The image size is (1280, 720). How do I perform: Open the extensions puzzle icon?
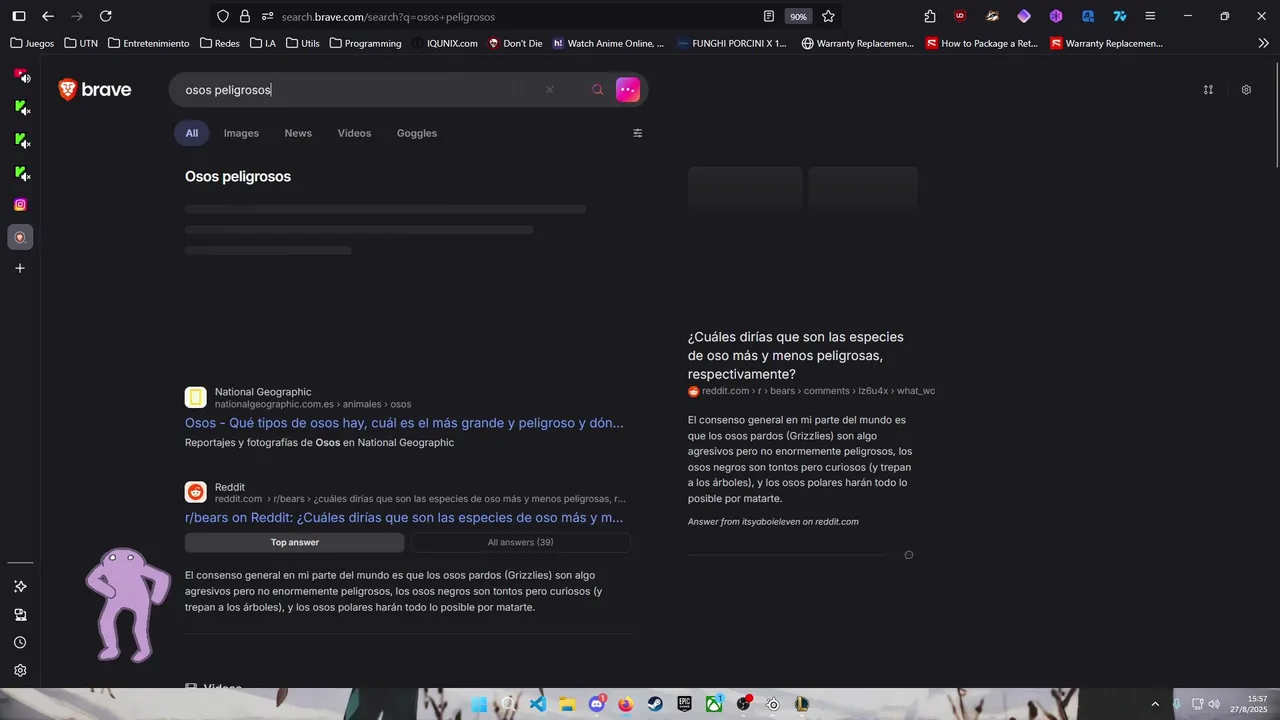pyautogui.click(x=930, y=16)
